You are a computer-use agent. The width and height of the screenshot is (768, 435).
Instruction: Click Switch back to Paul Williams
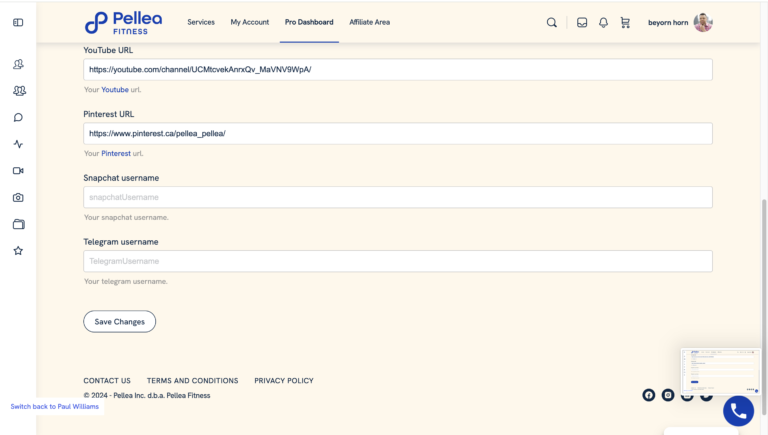click(55, 407)
